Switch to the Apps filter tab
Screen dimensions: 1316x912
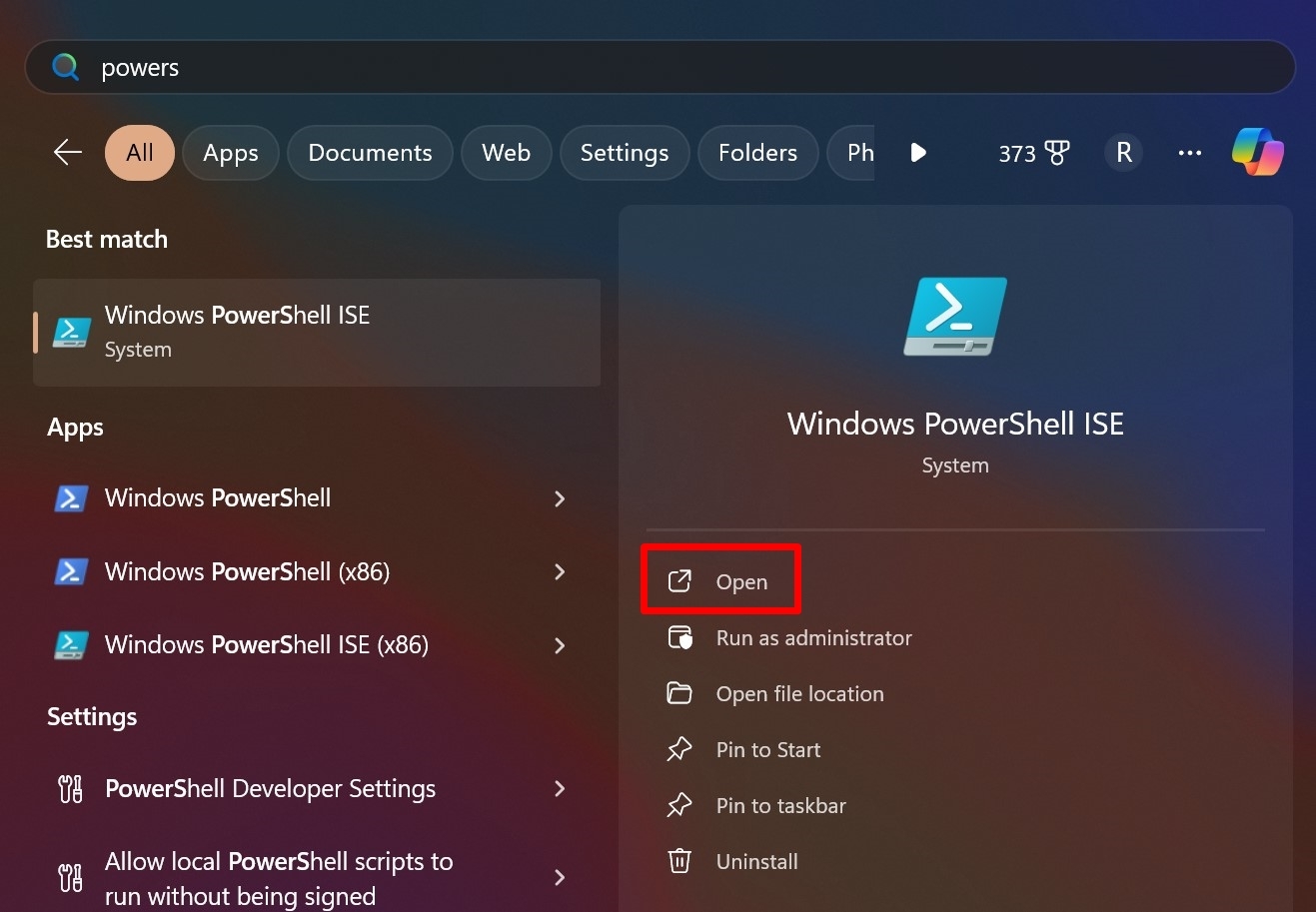[231, 153]
